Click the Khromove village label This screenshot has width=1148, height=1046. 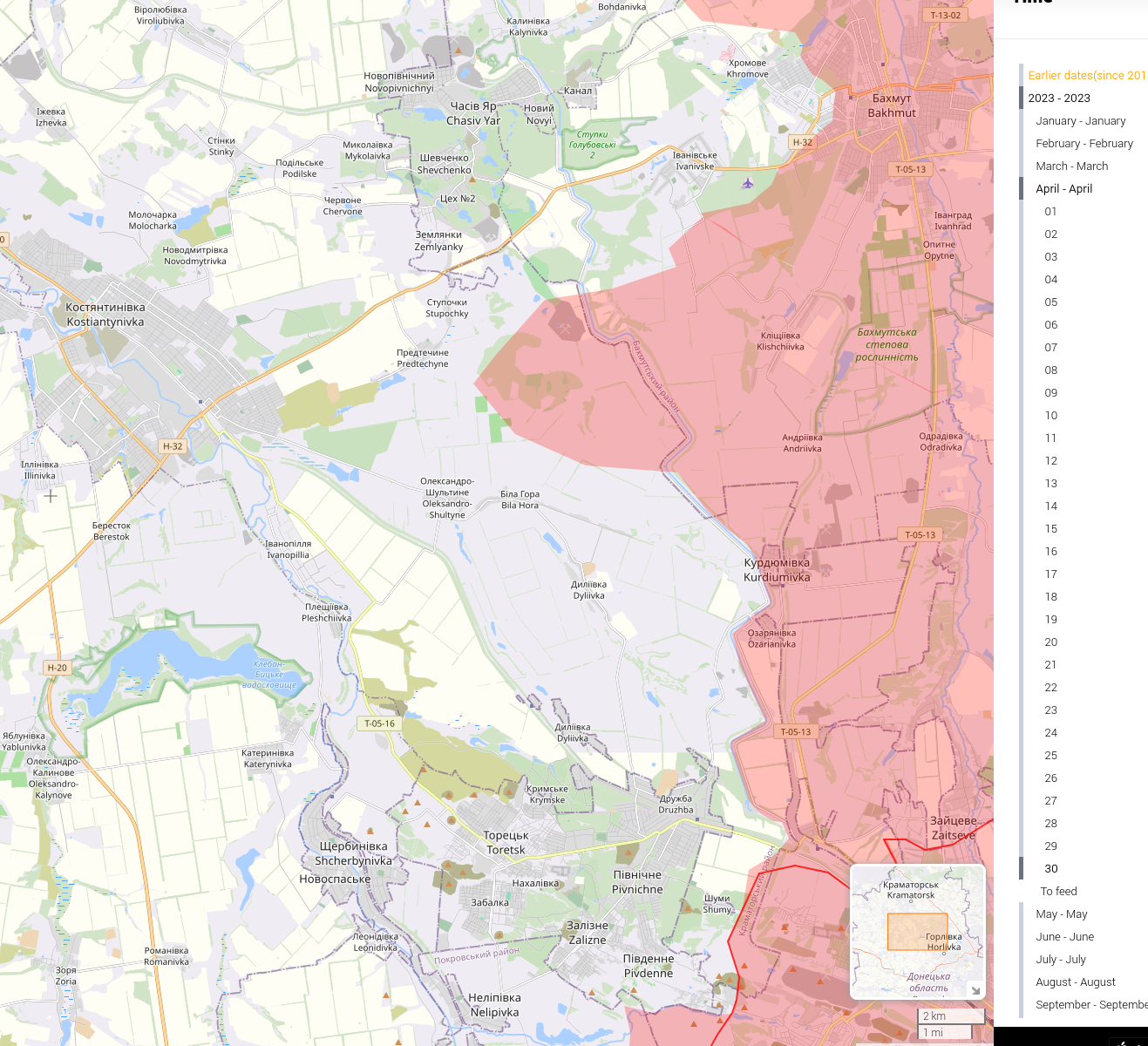pyautogui.click(x=747, y=69)
